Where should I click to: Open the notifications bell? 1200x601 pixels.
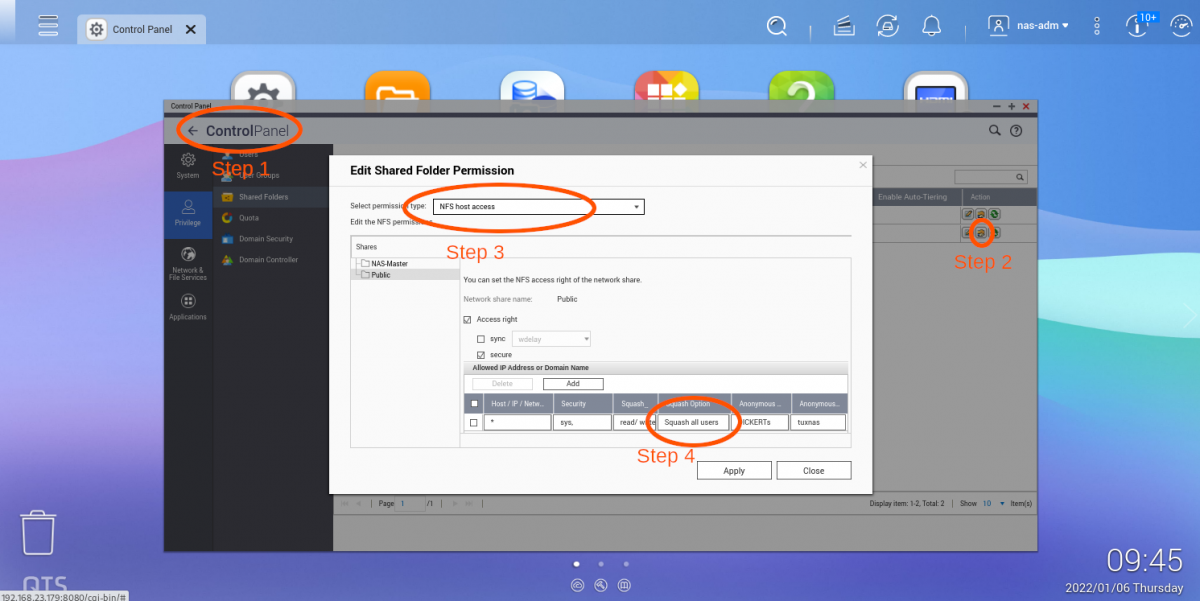(x=932, y=27)
